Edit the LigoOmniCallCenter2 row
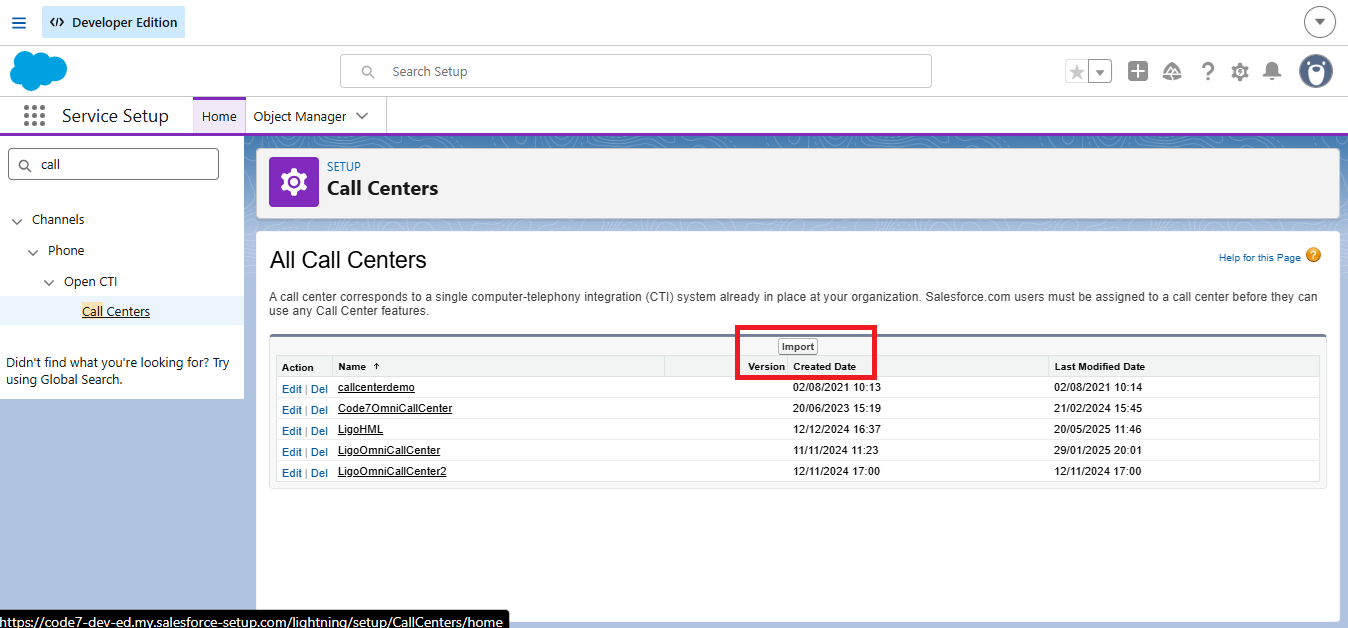The width and height of the screenshot is (1348, 628). 291,473
